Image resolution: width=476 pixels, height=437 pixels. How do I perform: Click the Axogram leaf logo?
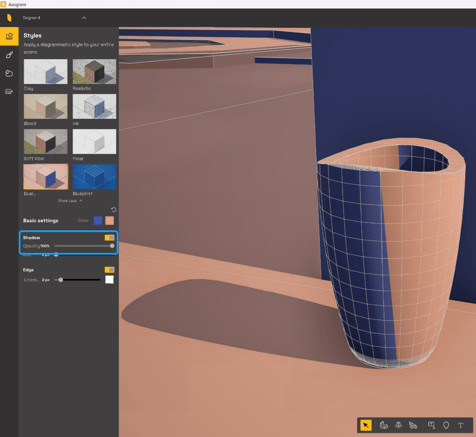click(x=9, y=18)
